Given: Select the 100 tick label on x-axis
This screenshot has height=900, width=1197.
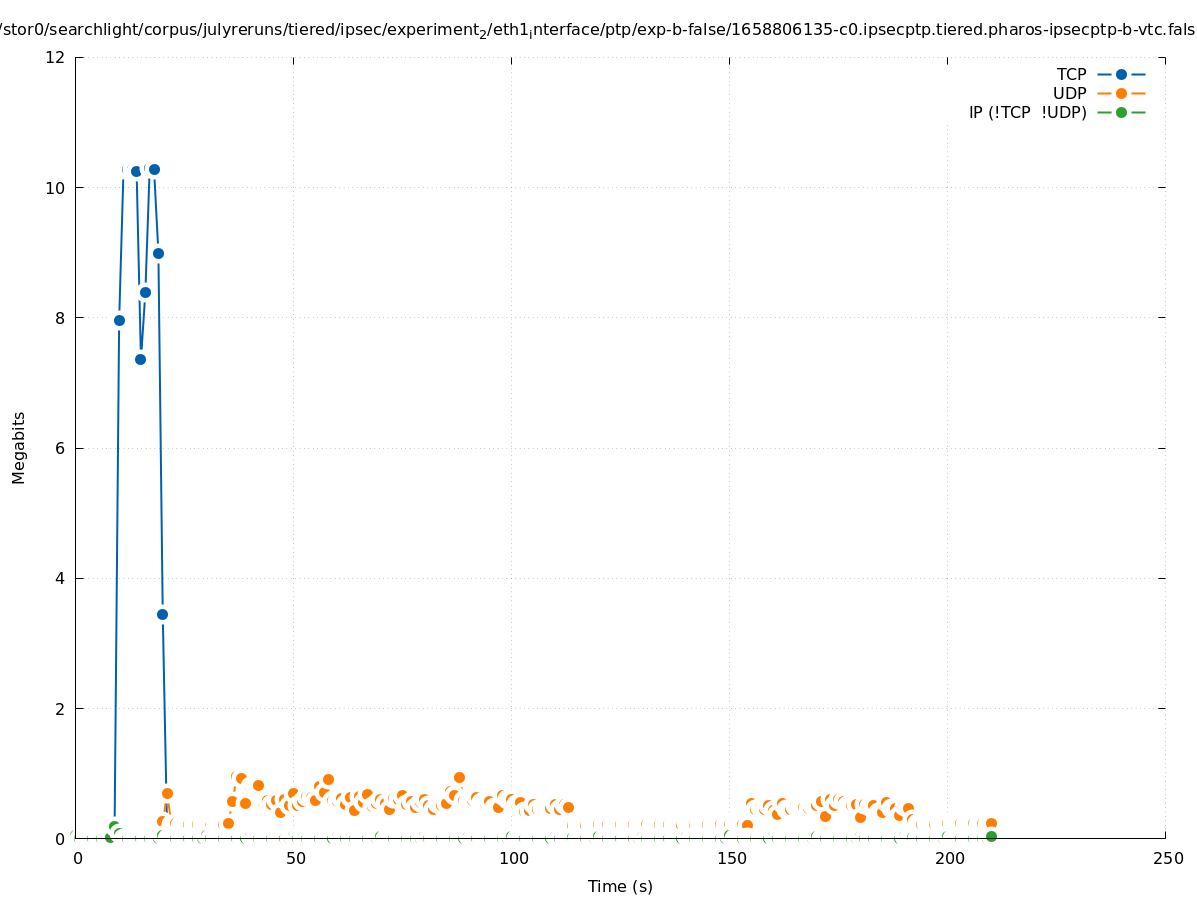Looking at the screenshot, I should (512, 858).
